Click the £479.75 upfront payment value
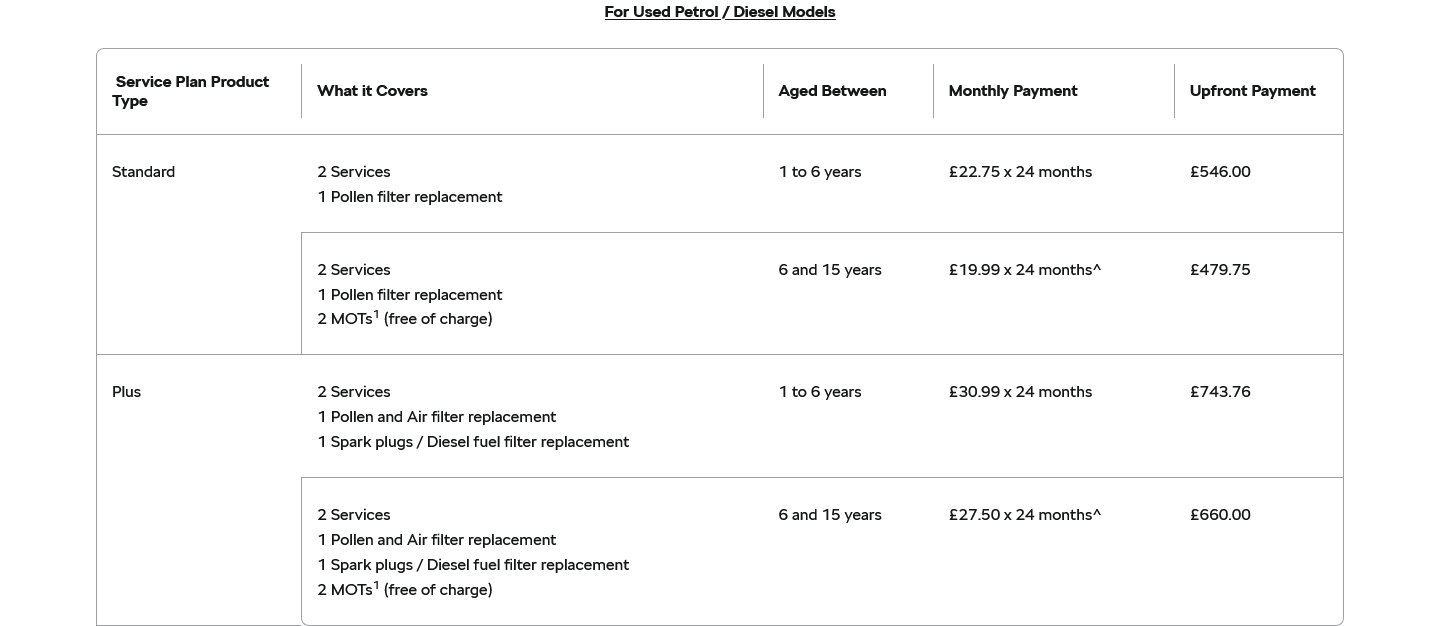1440x626 pixels. 1220,270
